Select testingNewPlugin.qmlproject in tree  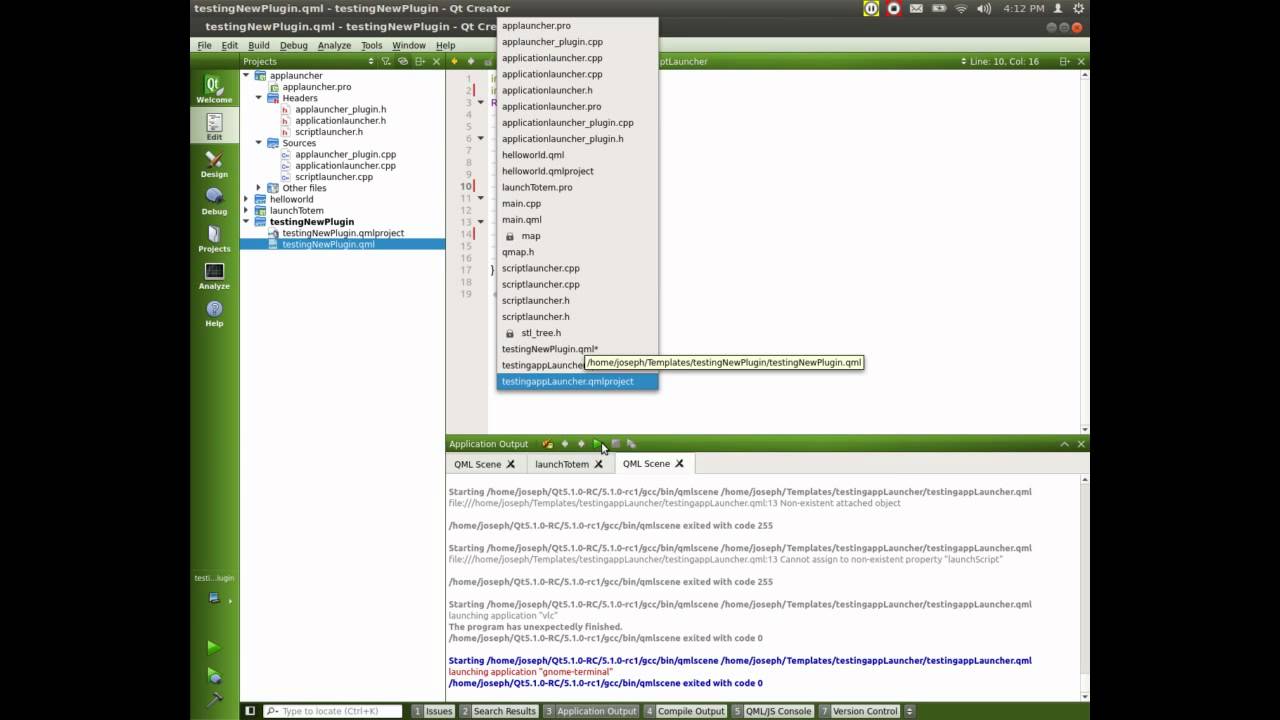[343, 233]
